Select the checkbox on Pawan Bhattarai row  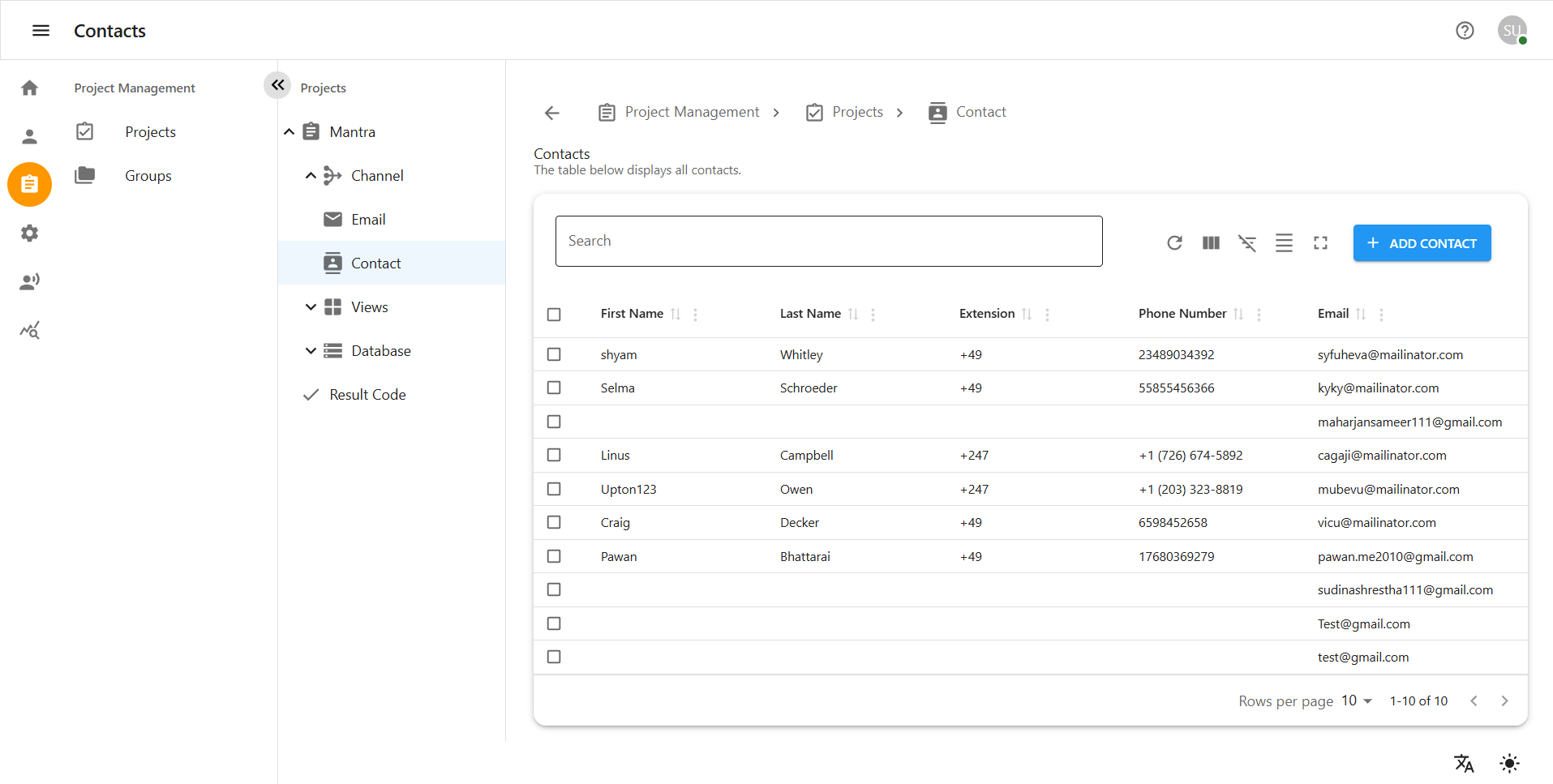[x=554, y=556]
